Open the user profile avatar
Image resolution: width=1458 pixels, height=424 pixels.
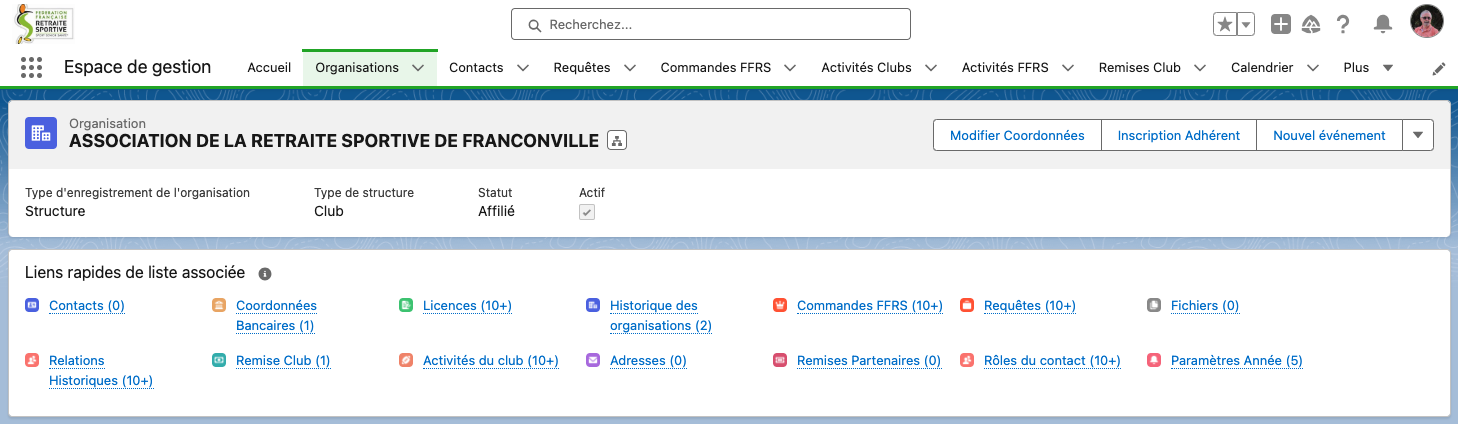point(1427,23)
